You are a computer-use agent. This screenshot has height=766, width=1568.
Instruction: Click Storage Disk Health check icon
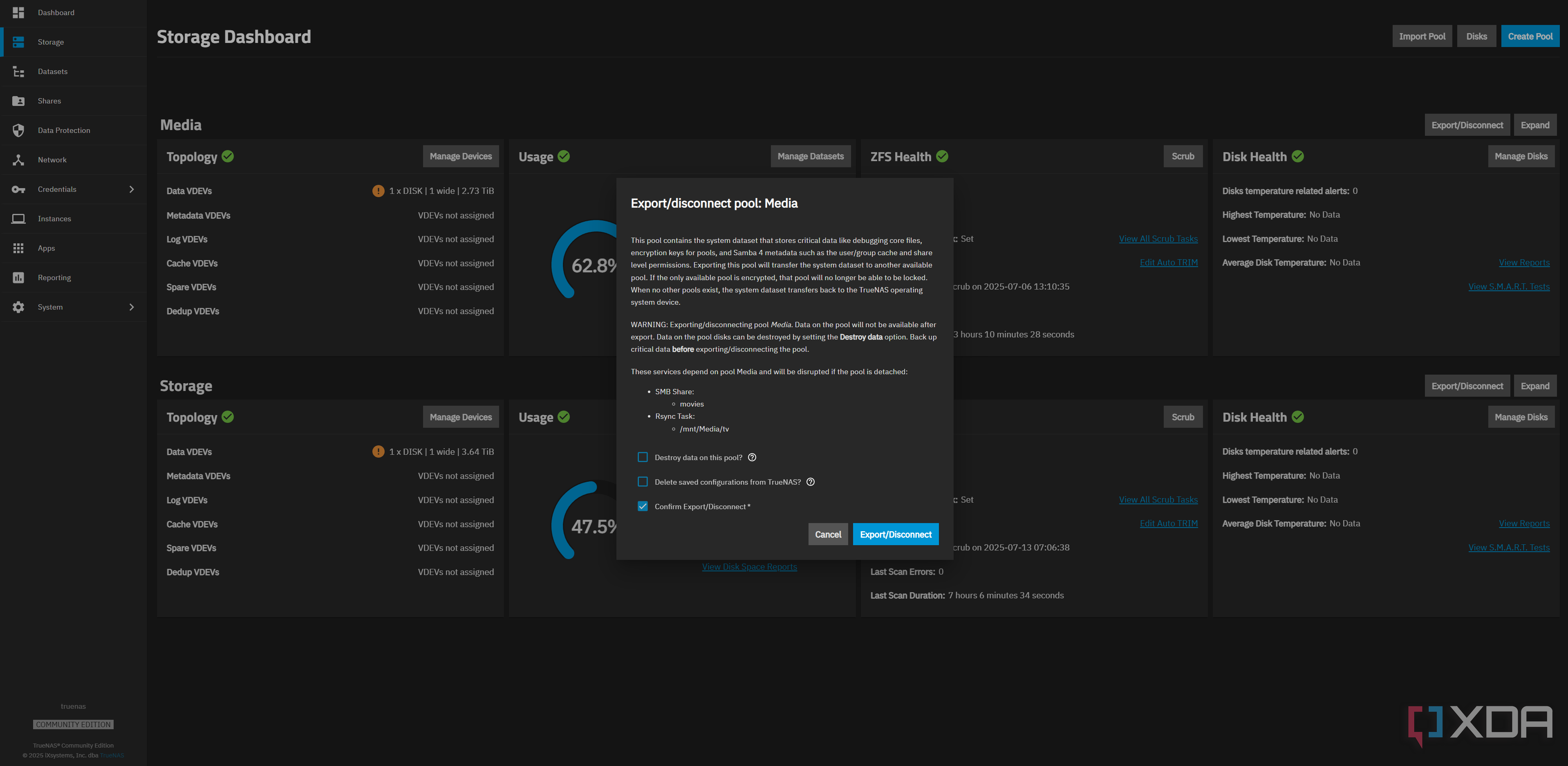(1298, 417)
